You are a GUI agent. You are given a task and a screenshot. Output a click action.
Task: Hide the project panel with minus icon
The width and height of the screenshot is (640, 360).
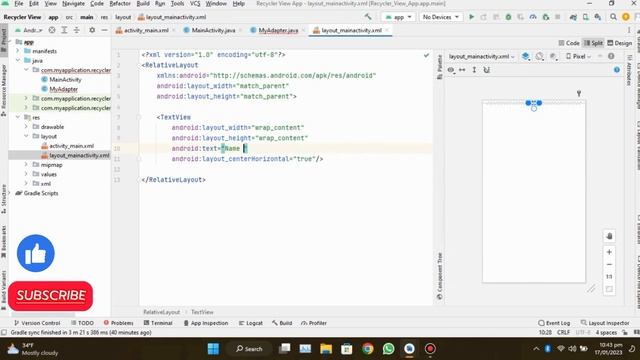click(104, 30)
